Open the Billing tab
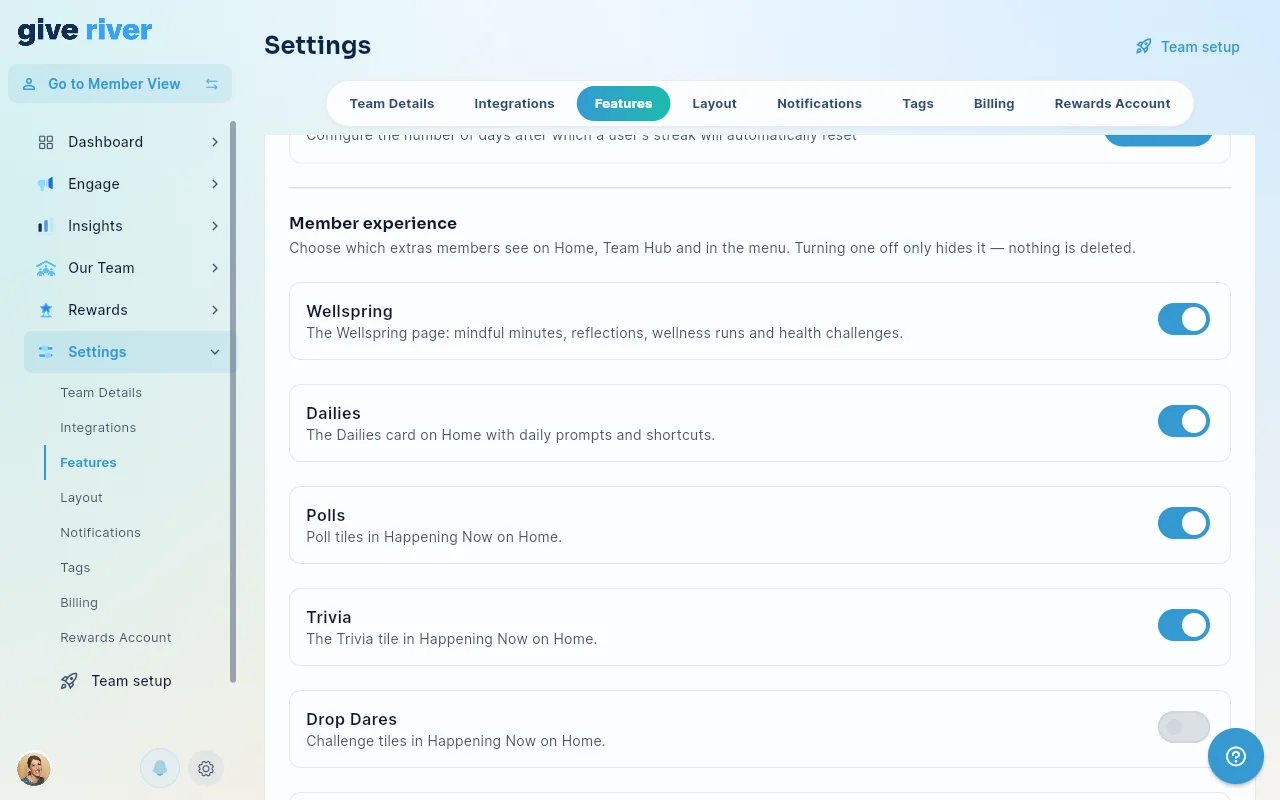The image size is (1280, 800). click(x=994, y=103)
